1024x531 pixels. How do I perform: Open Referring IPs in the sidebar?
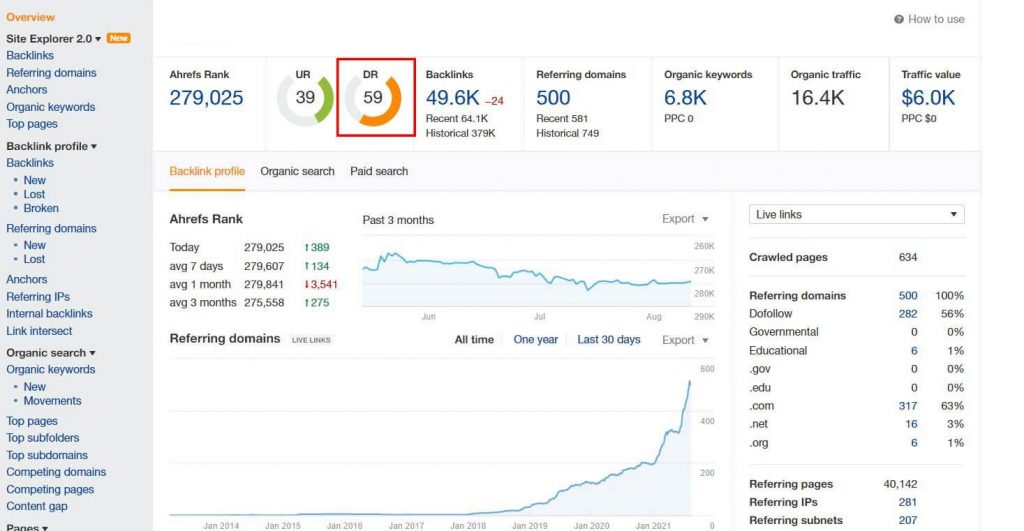tap(38, 297)
